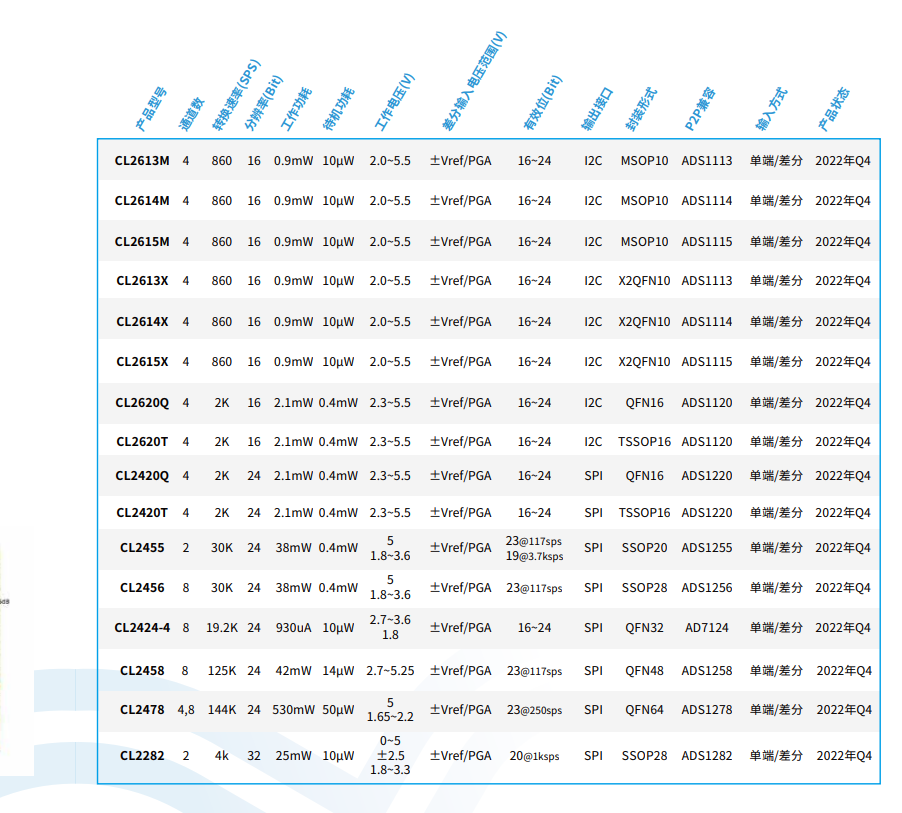This screenshot has width=902, height=813.
Task: Select the 50µW standby power cell
Action: [338, 710]
